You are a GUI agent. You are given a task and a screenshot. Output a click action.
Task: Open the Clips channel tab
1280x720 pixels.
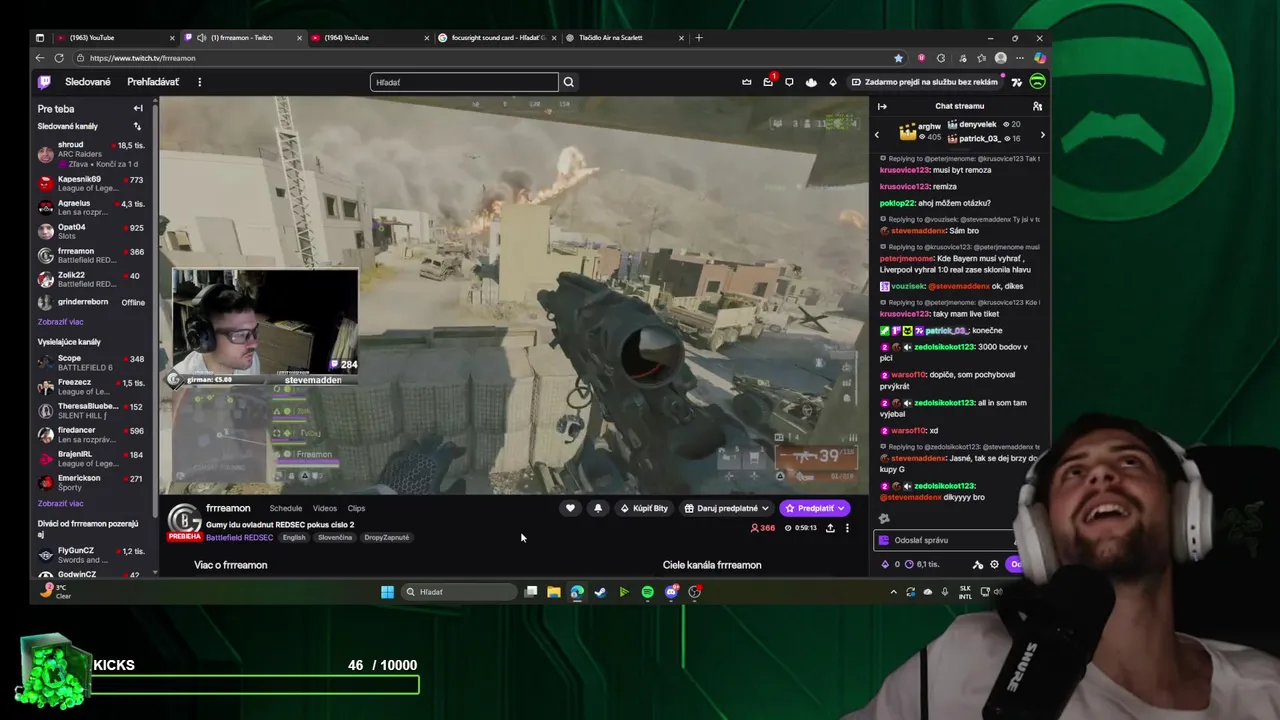(x=356, y=508)
